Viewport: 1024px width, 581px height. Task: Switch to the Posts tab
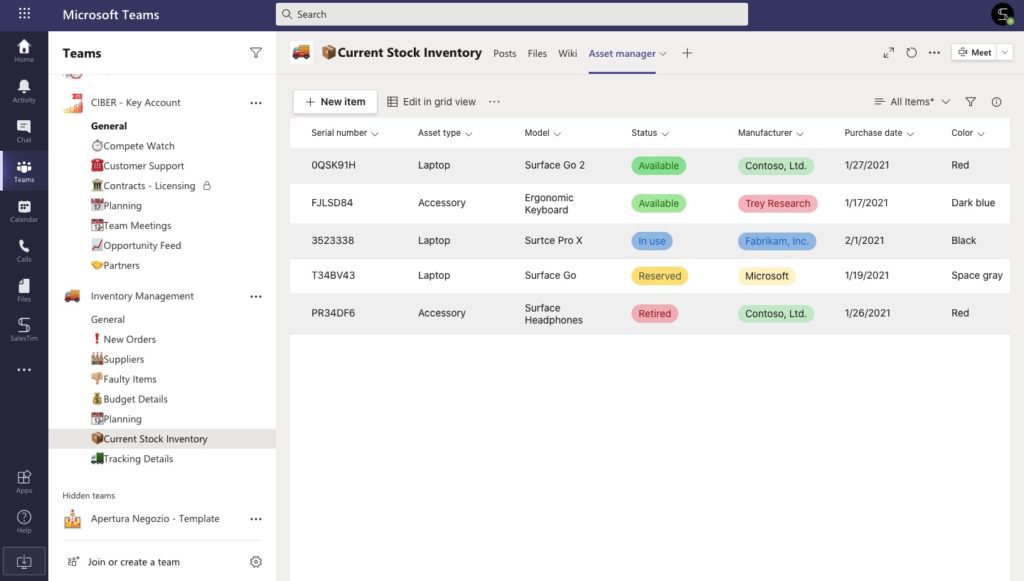click(x=504, y=54)
